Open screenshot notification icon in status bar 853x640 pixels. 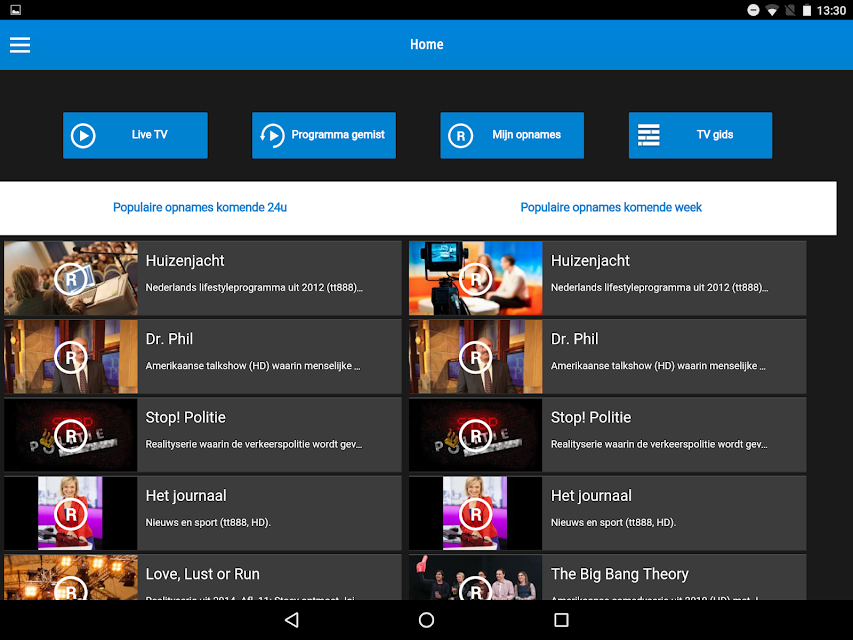click(x=16, y=10)
